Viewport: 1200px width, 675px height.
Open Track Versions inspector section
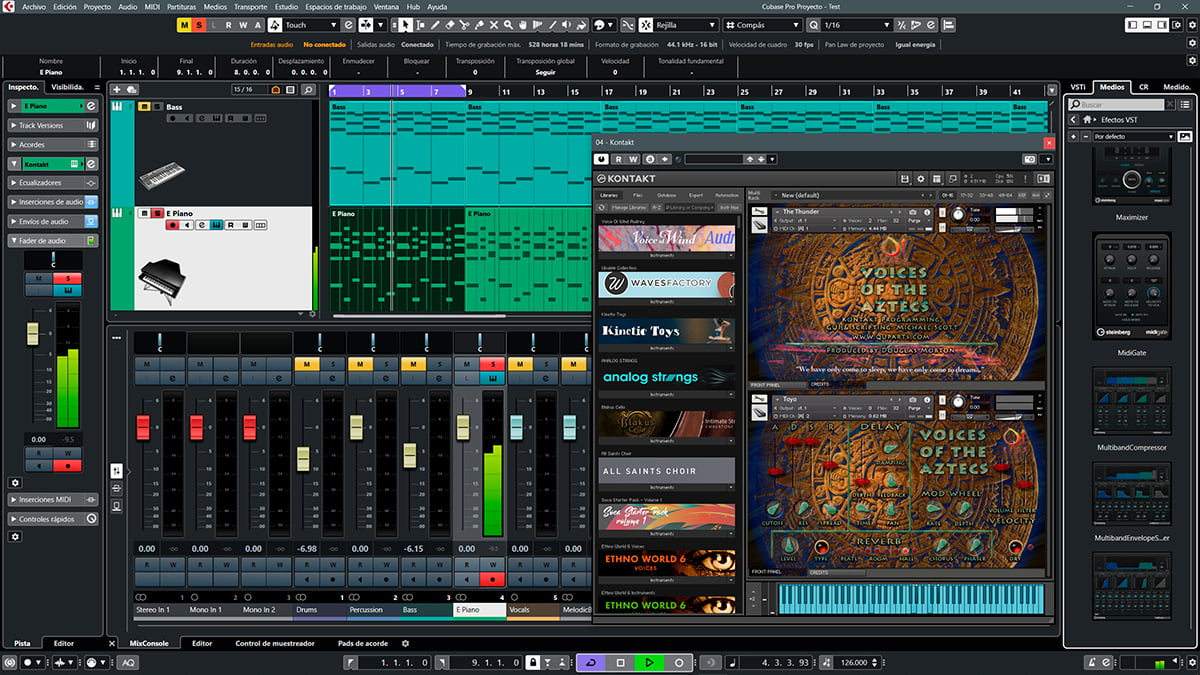click(53, 125)
